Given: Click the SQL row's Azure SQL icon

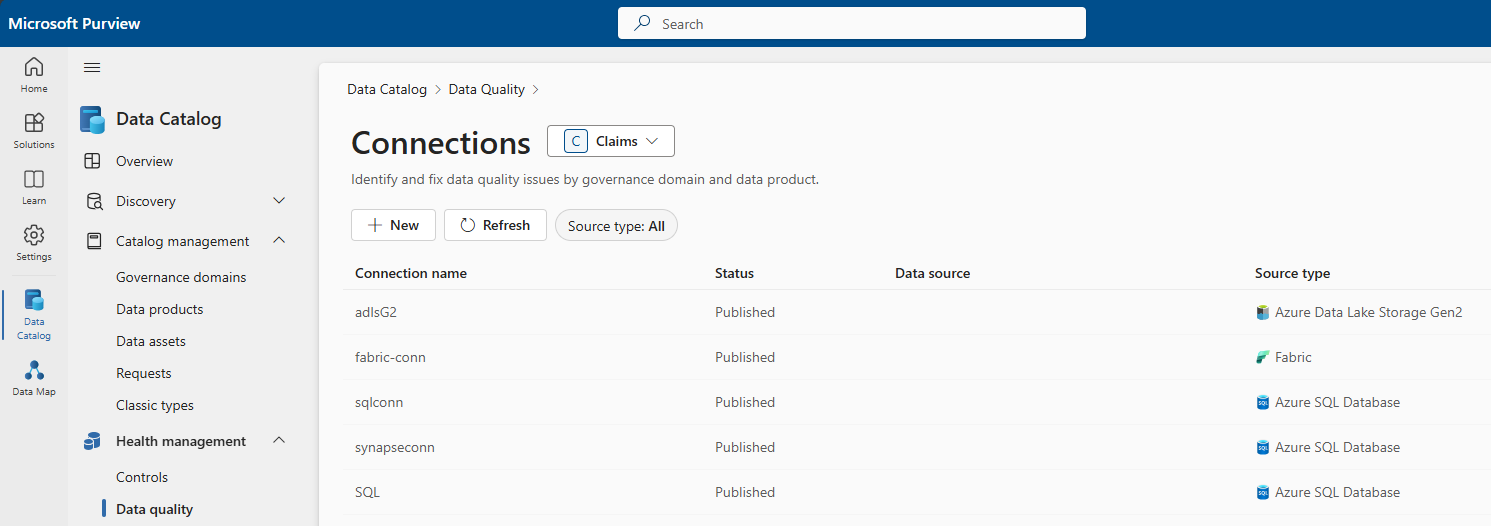Looking at the screenshot, I should pos(1263,492).
